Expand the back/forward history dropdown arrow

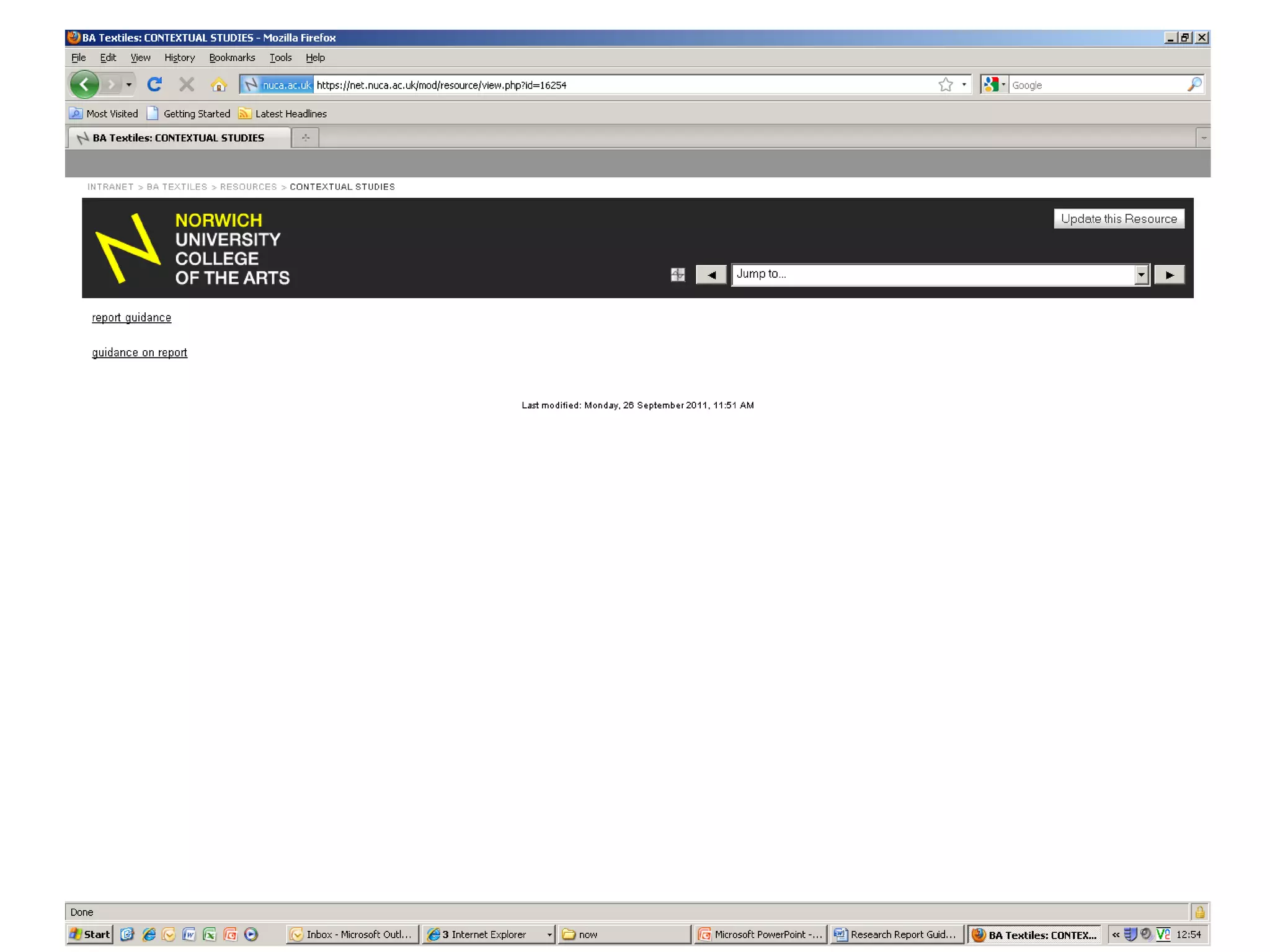129,84
